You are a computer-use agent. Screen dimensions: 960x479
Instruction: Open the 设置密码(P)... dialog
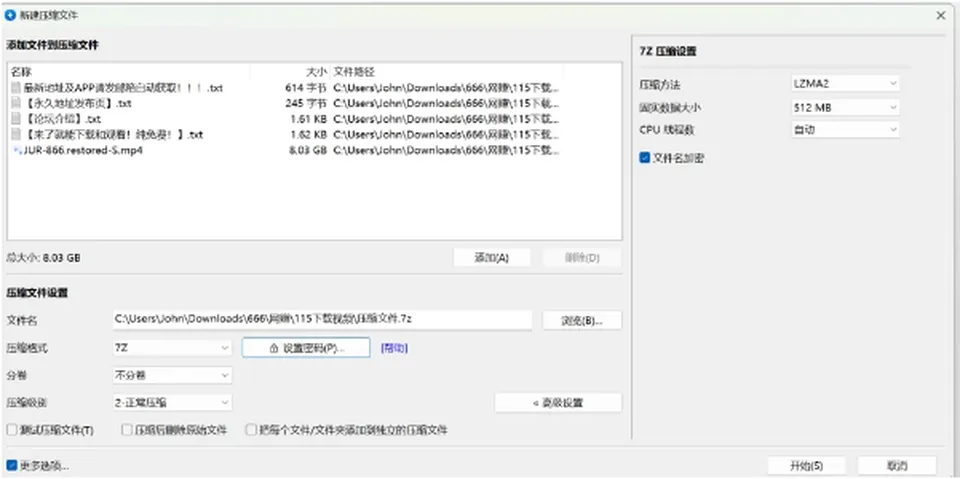click(x=306, y=348)
